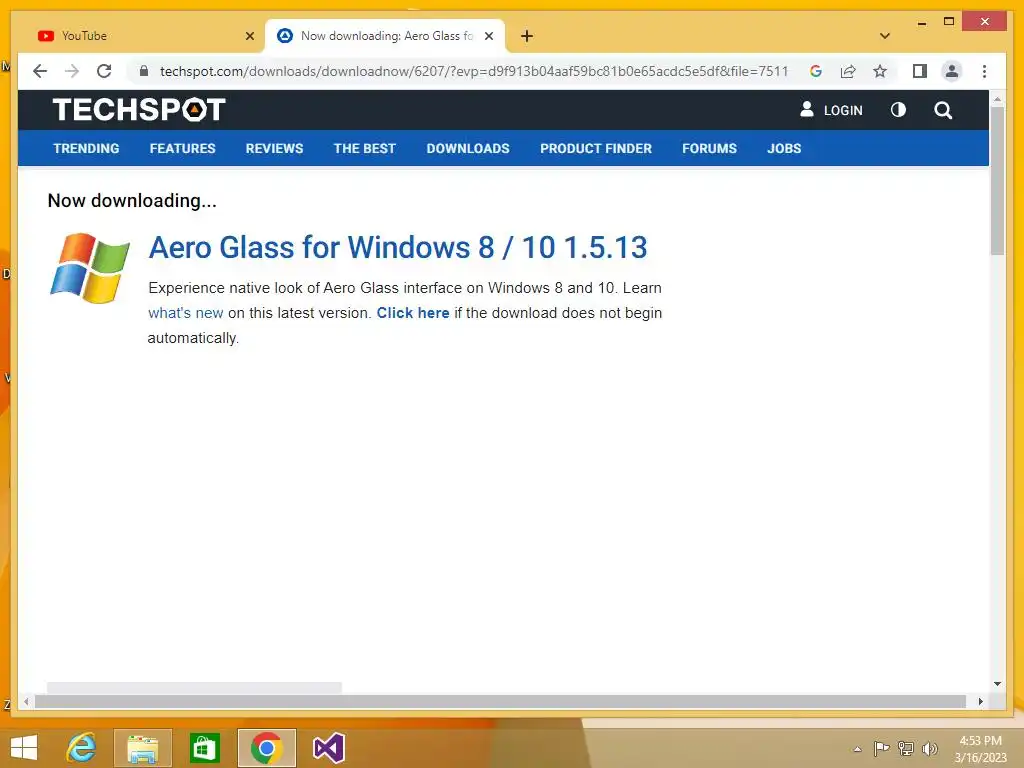Click the network tray icon
Viewport: 1024px width, 768px height.
(x=905, y=748)
